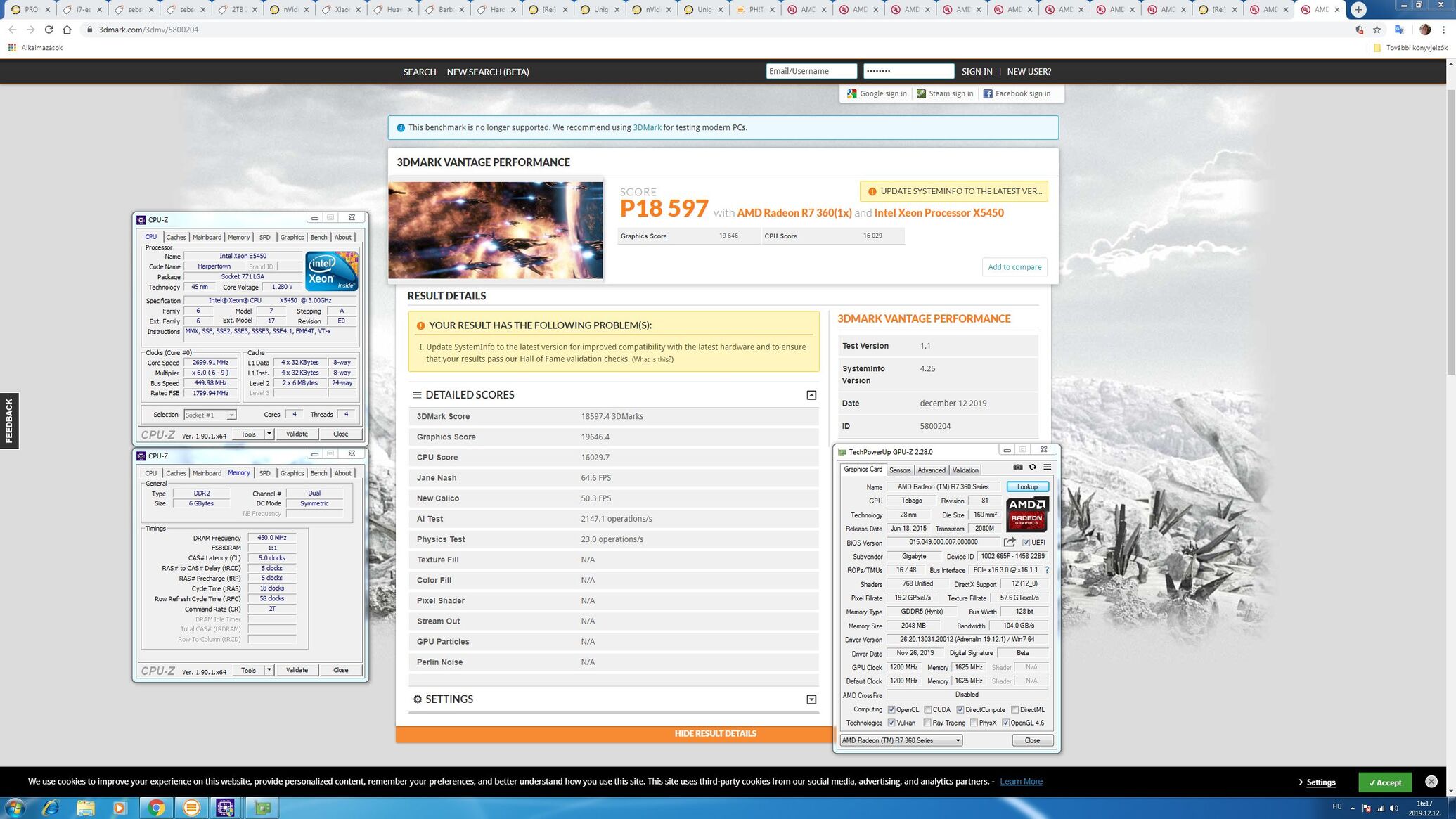Click HIDE RESULT DETAILS bar

pyautogui.click(x=614, y=733)
